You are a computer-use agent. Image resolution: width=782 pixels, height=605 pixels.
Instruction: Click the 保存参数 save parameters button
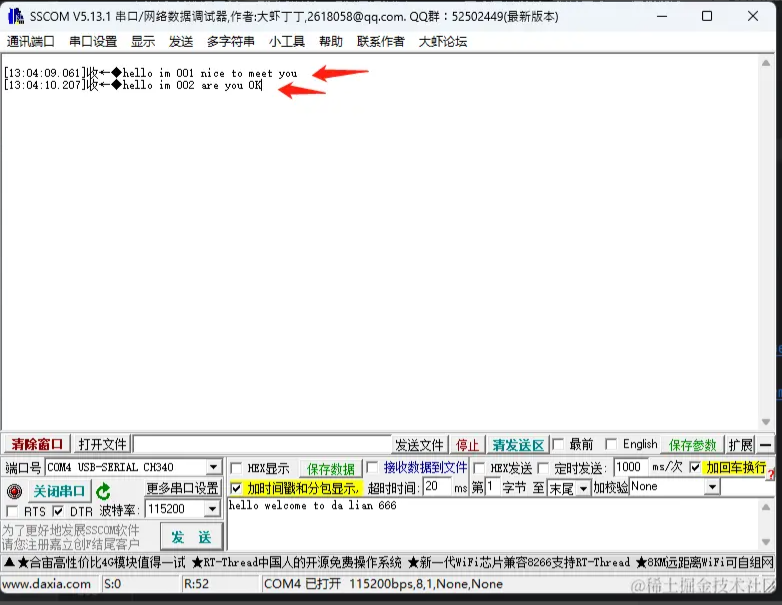tap(693, 445)
